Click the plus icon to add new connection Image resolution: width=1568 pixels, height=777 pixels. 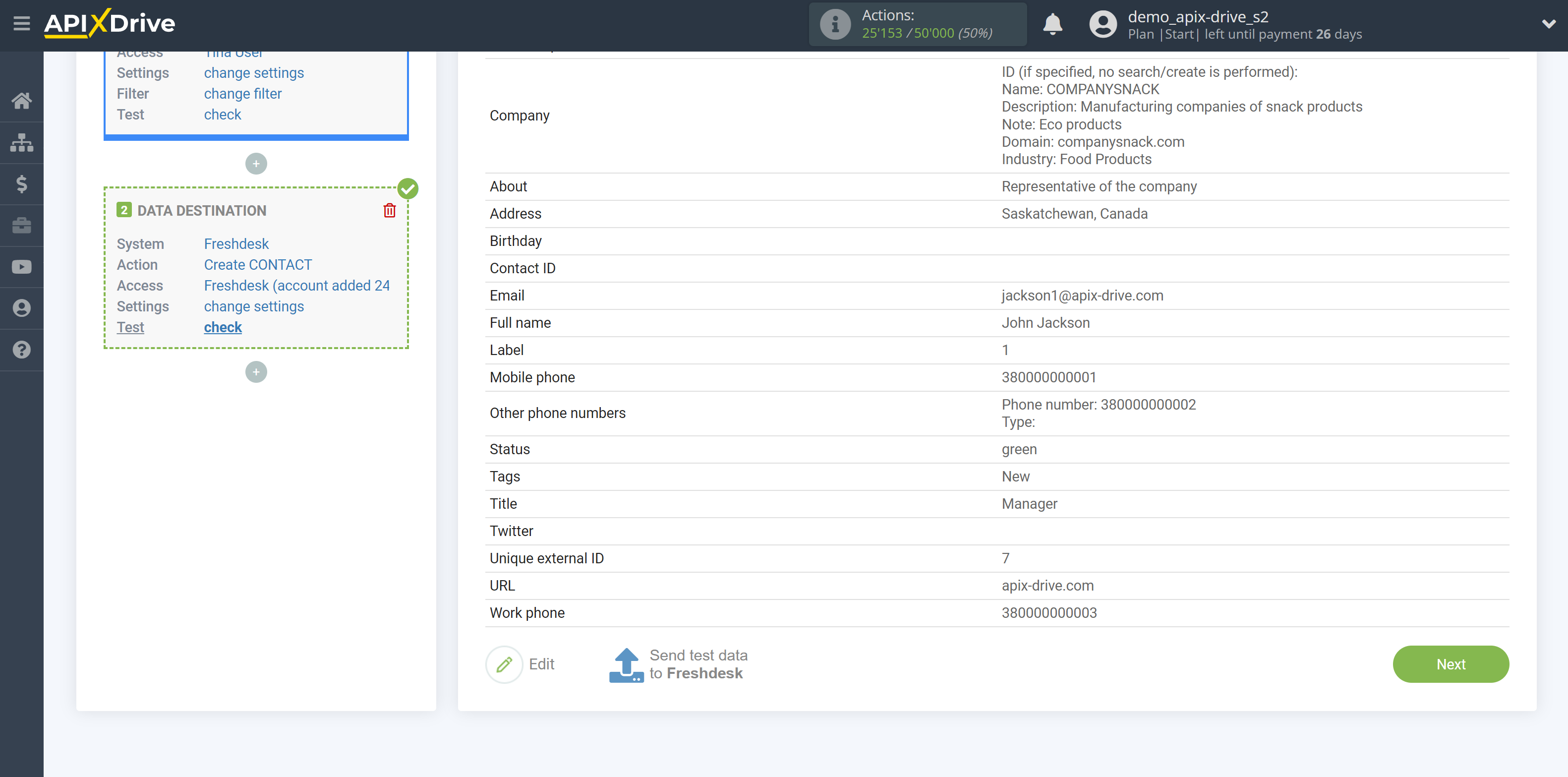(x=256, y=372)
